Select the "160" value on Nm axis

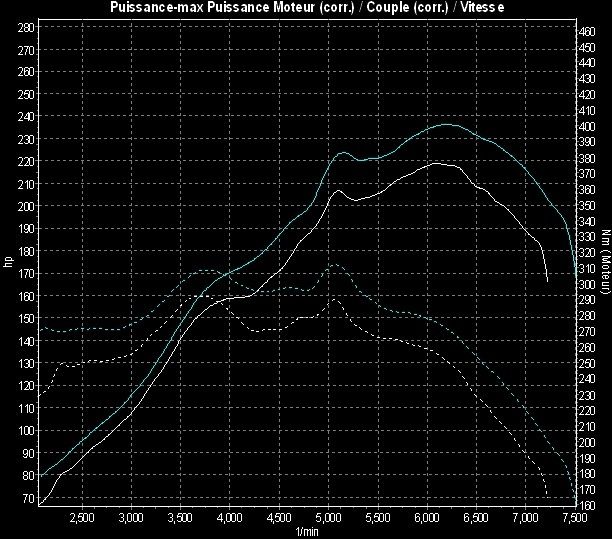click(x=588, y=505)
